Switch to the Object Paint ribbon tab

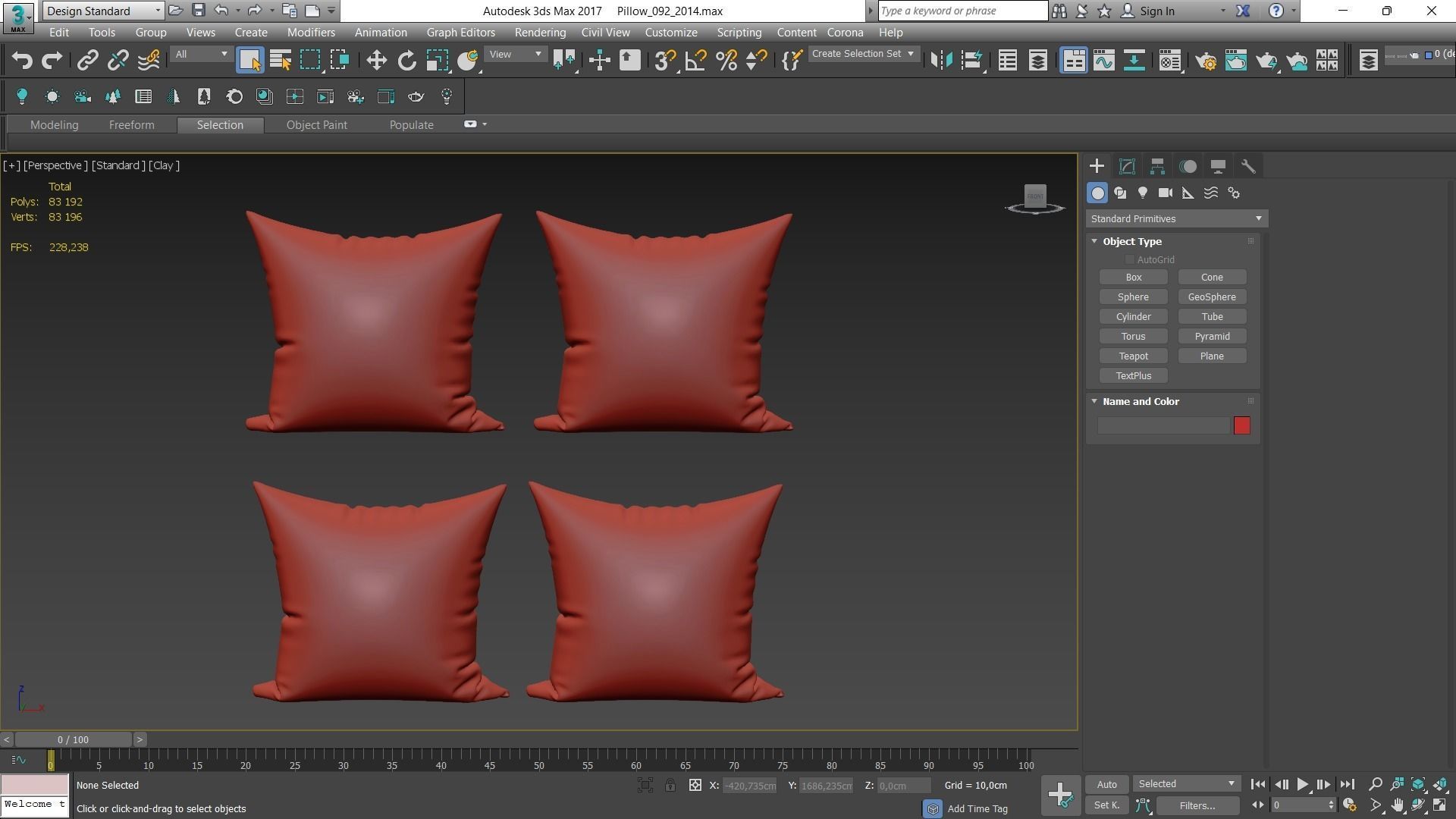(x=316, y=125)
